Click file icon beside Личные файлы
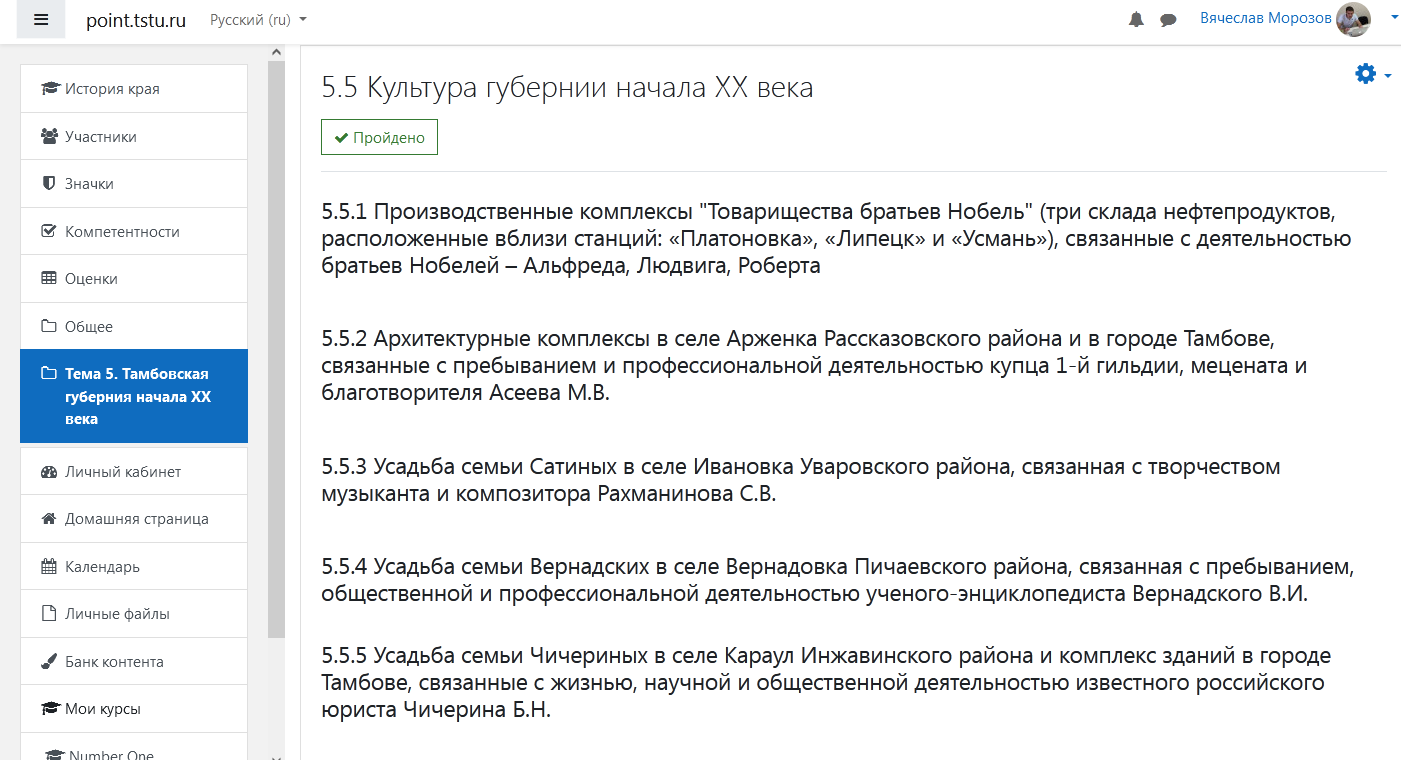The height and width of the screenshot is (760, 1401). pos(49,614)
